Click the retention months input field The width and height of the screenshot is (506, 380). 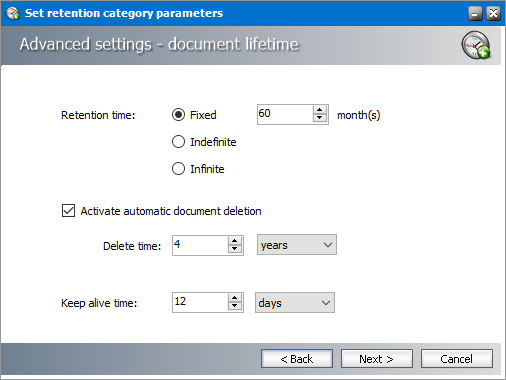(285, 114)
